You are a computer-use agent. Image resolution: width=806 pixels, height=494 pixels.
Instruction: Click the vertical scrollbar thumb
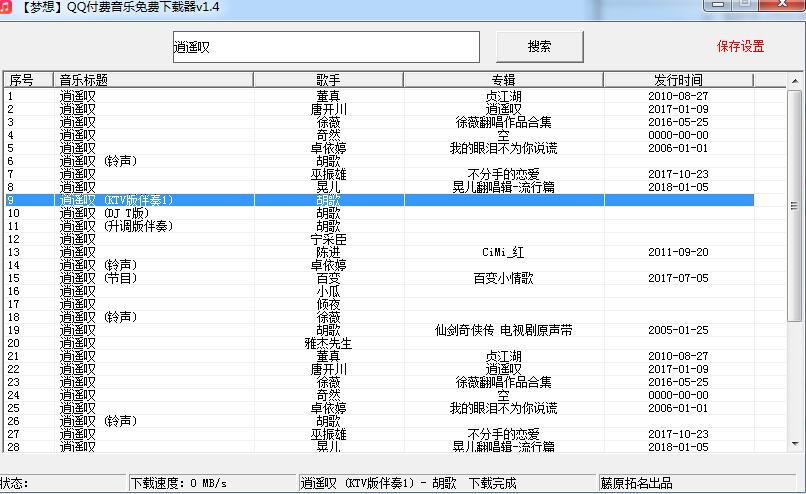coord(795,206)
